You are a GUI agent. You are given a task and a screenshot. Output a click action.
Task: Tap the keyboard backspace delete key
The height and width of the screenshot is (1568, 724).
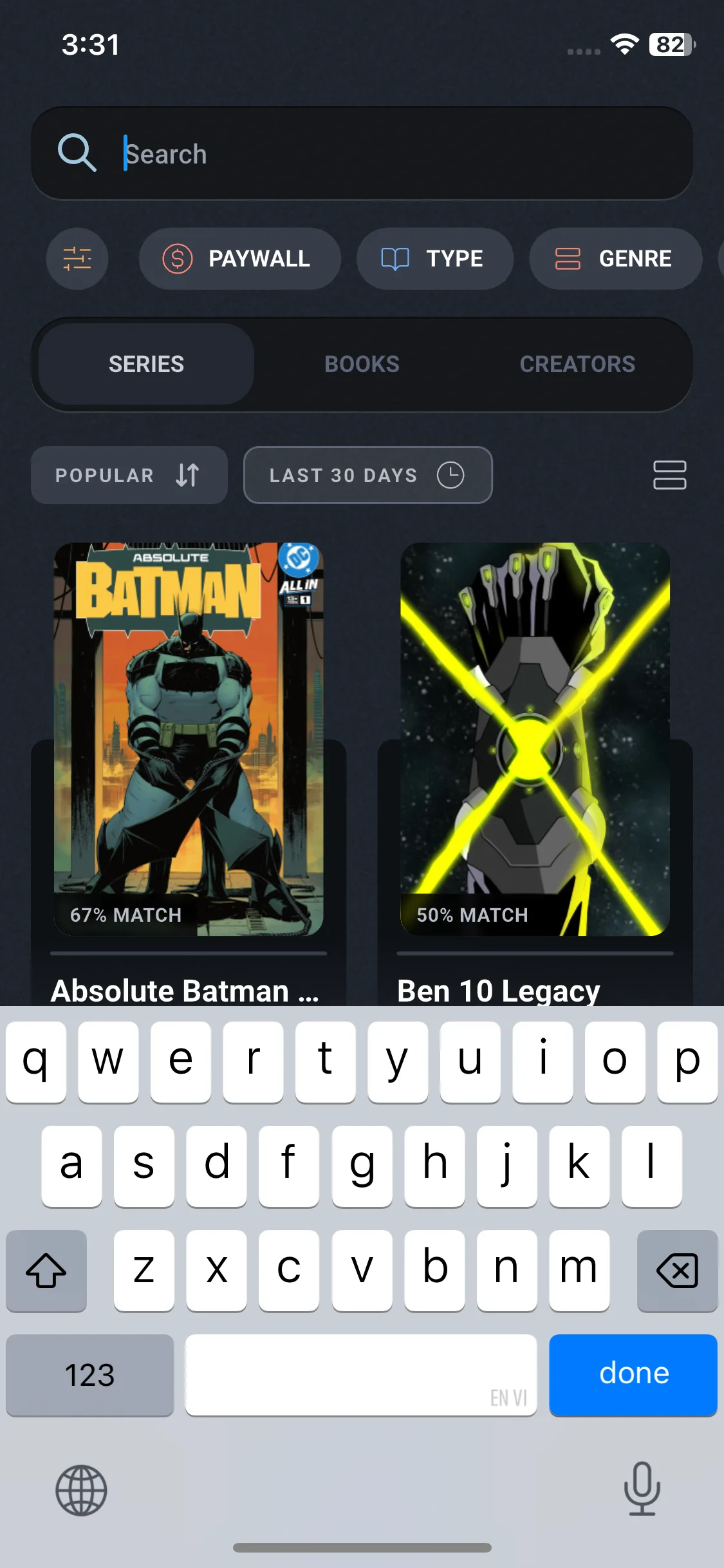click(677, 1271)
